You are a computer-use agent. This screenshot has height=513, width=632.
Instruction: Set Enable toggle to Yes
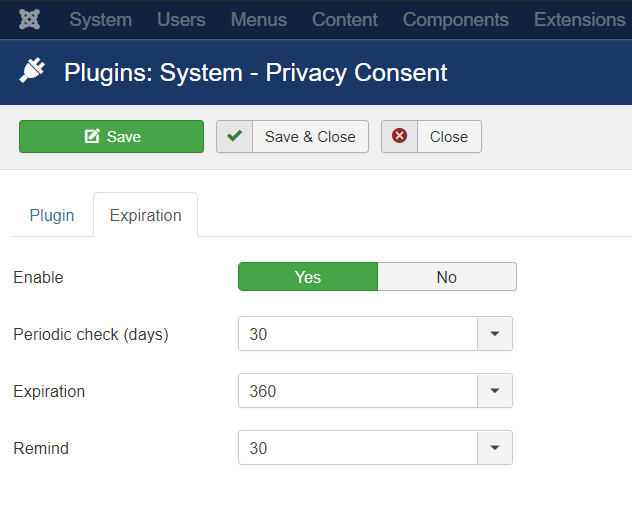308,277
